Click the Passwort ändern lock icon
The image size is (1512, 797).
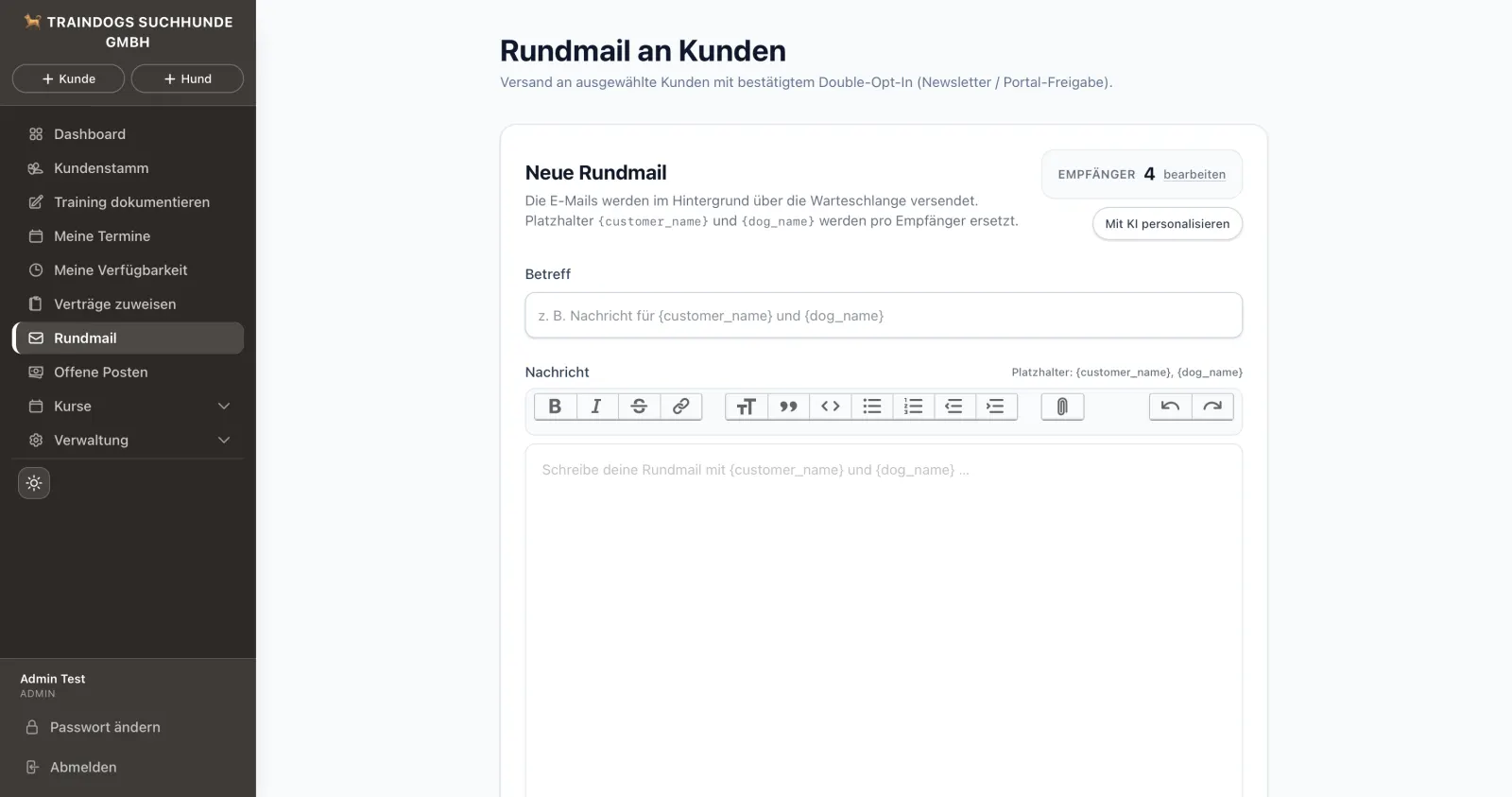32,727
